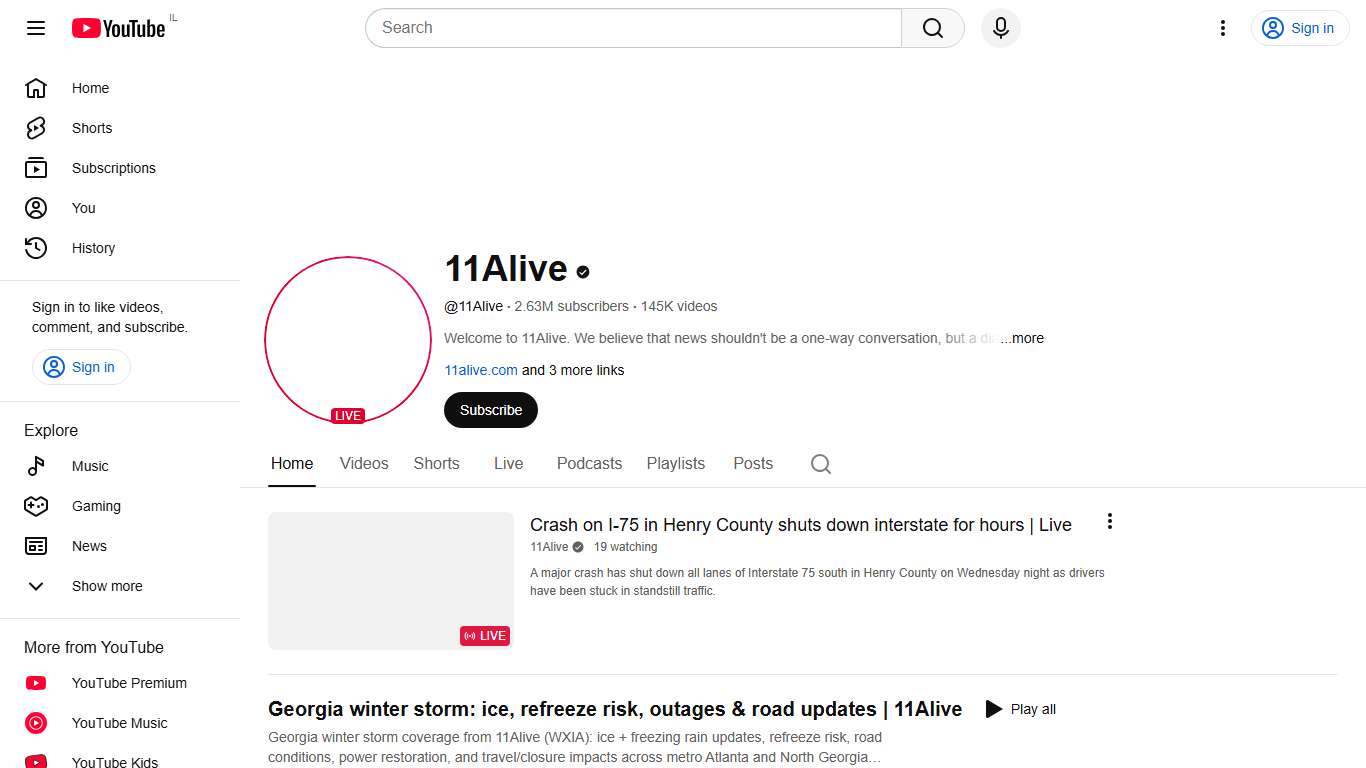Switch to the Videos tab
1366x768 pixels.
click(363, 463)
